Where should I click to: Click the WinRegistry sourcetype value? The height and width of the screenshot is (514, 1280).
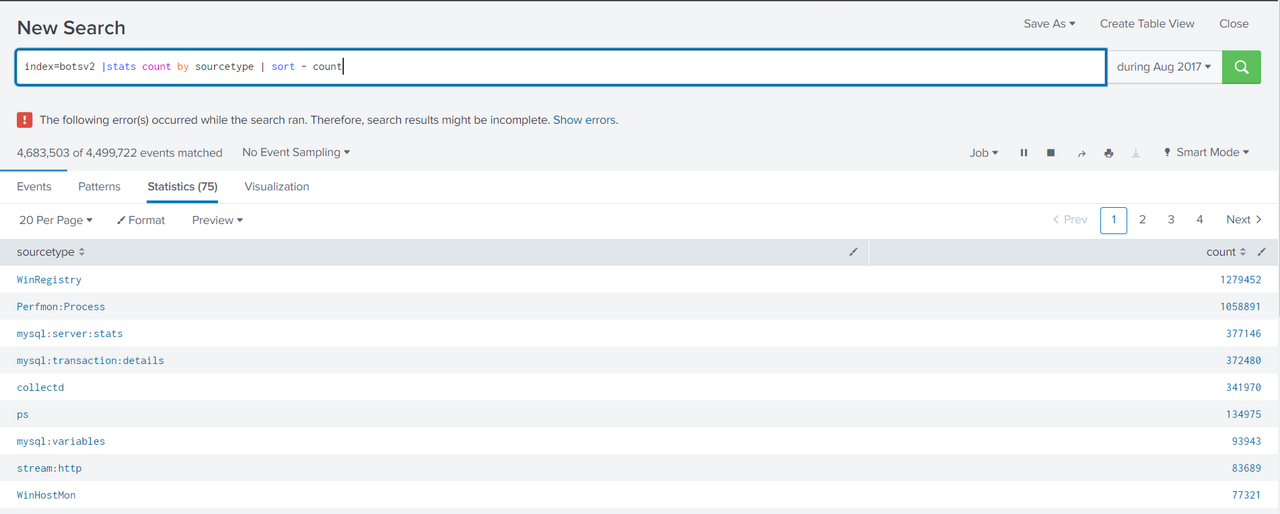click(49, 280)
